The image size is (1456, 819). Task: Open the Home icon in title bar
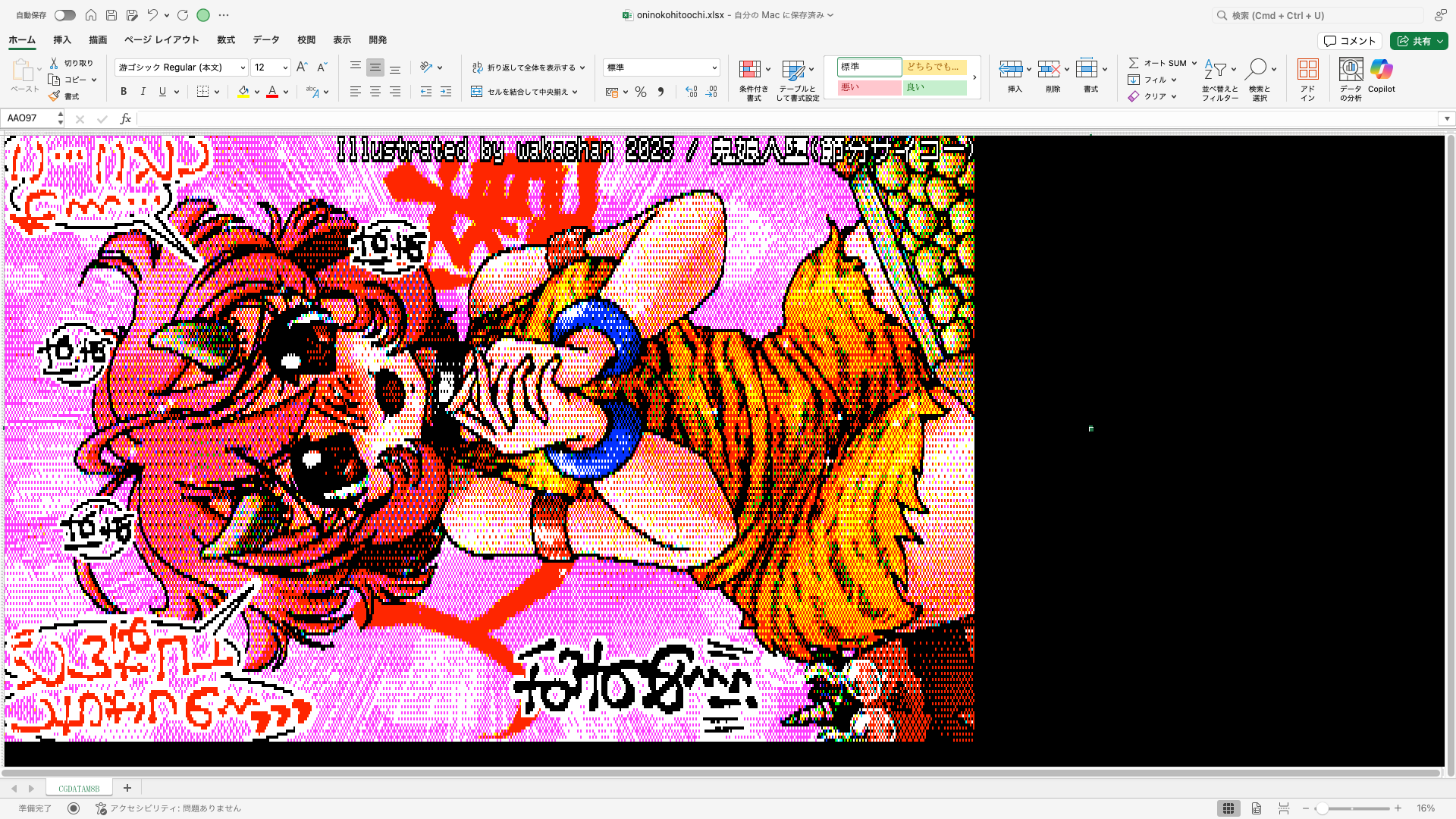pos(91,15)
